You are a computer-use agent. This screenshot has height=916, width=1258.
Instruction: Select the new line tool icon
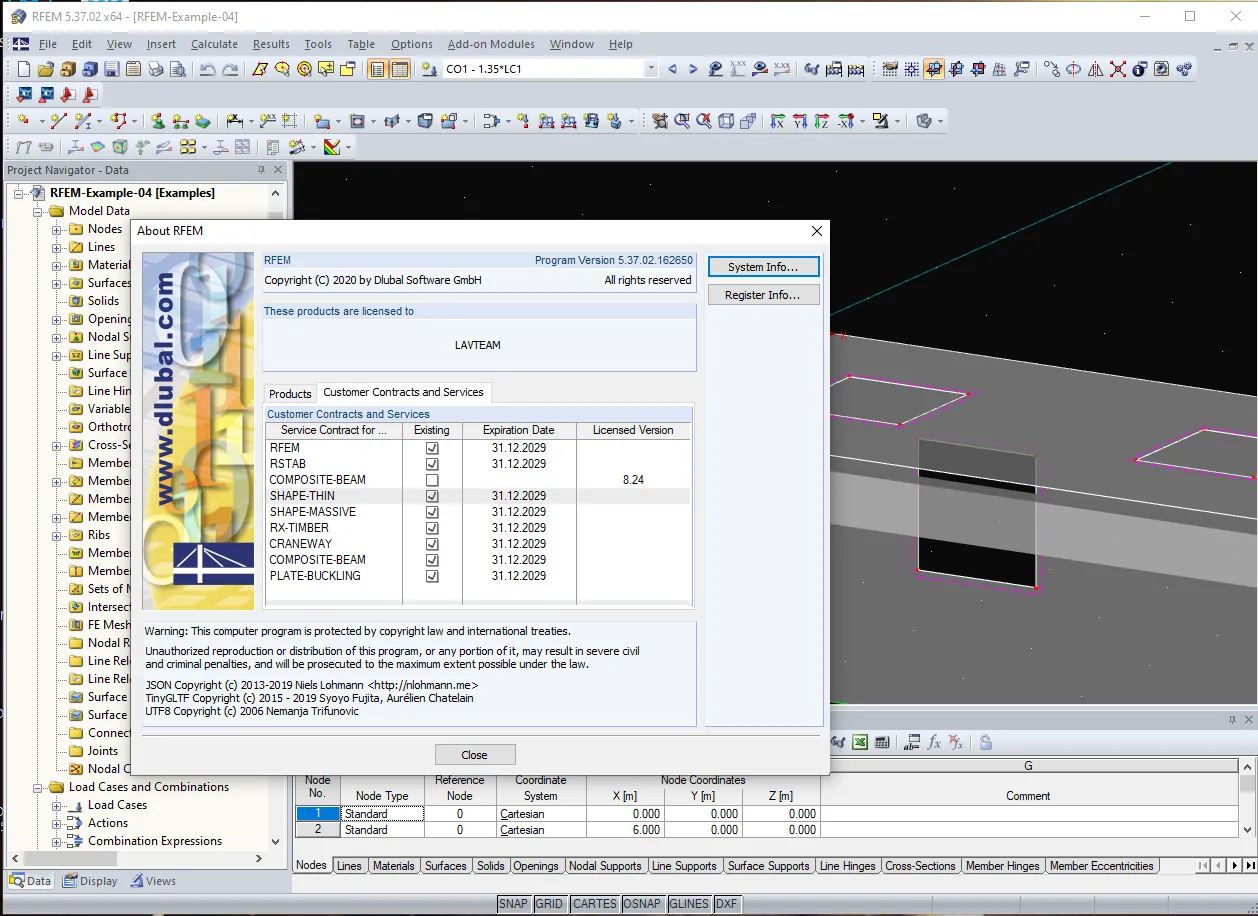pos(57,121)
